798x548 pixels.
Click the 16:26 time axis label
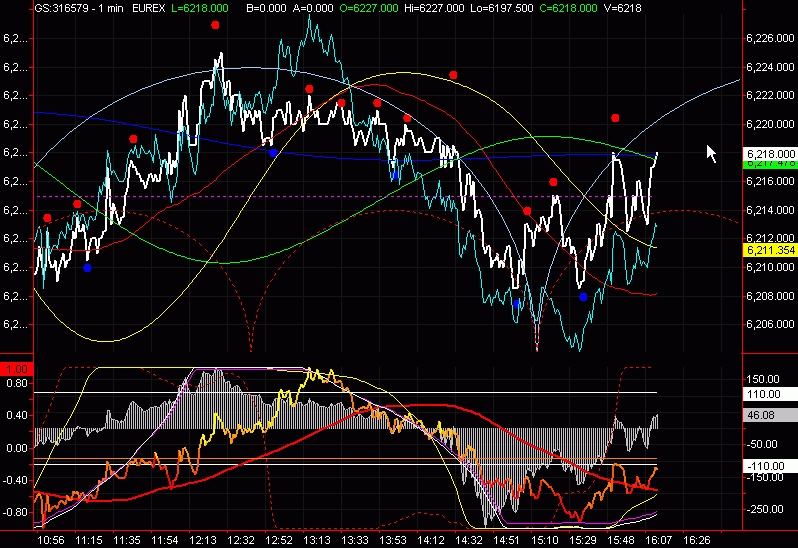tap(697, 540)
